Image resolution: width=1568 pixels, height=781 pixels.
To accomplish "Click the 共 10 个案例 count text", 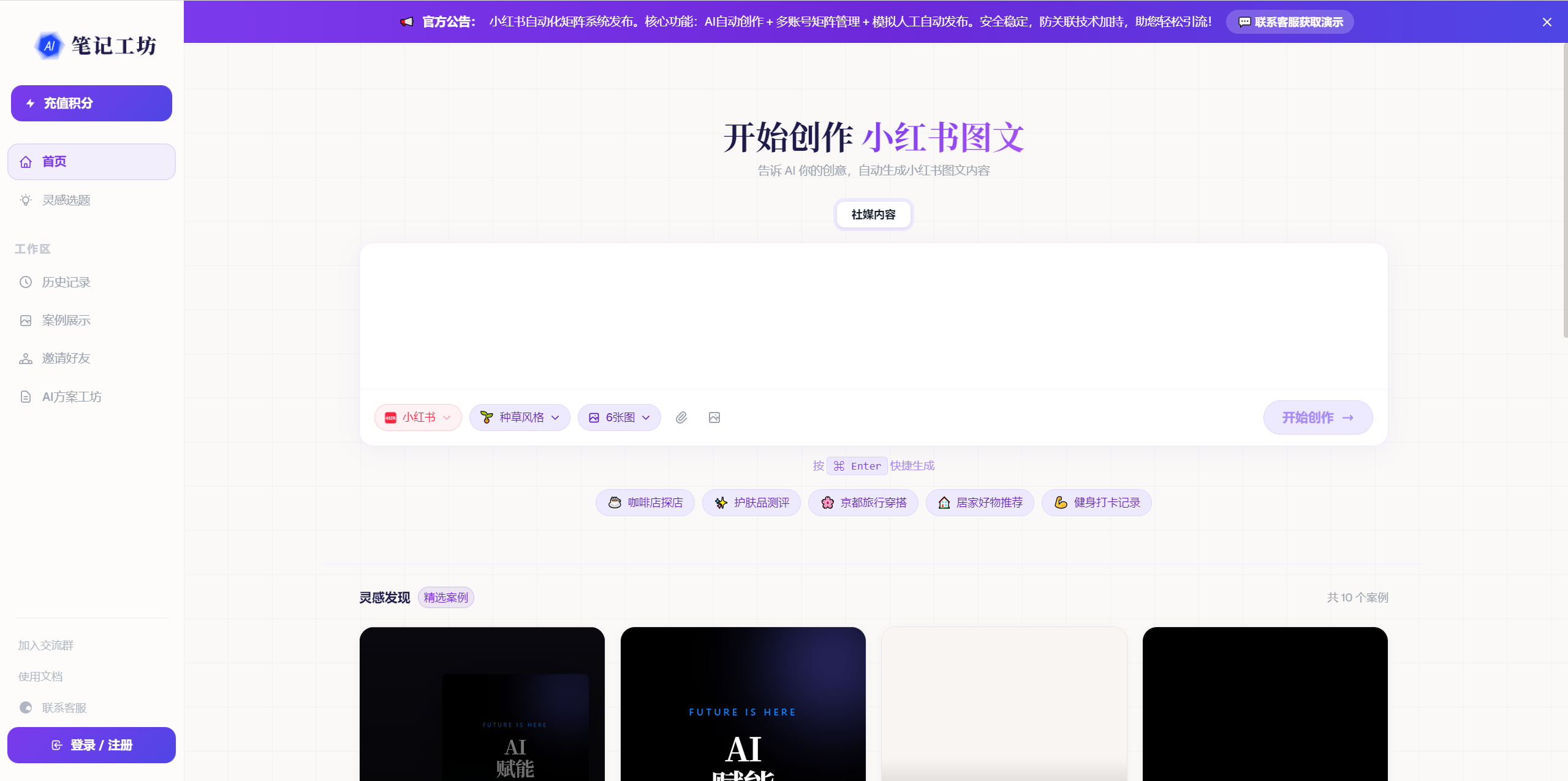I will (1357, 598).
